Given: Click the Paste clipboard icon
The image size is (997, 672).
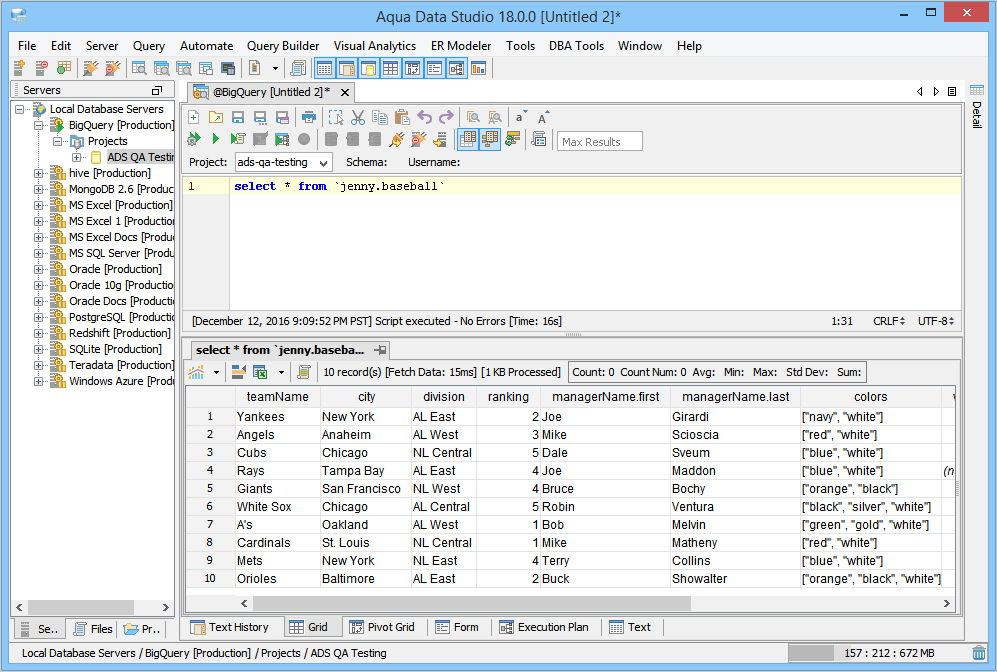Looking at the screenshot, I should tap(402, 117).
